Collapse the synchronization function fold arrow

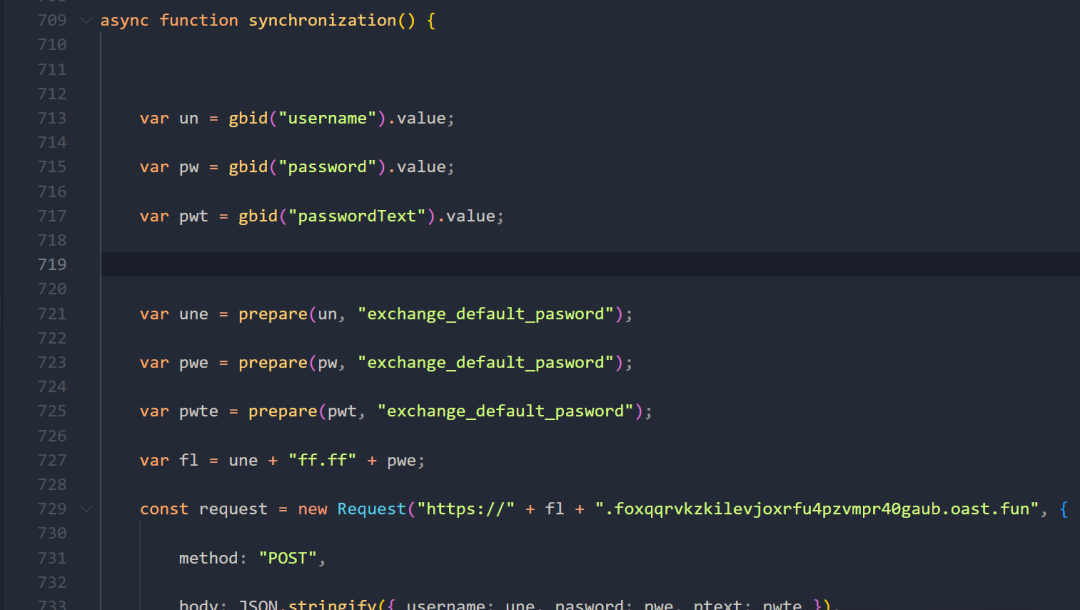(x=86, y=21)
